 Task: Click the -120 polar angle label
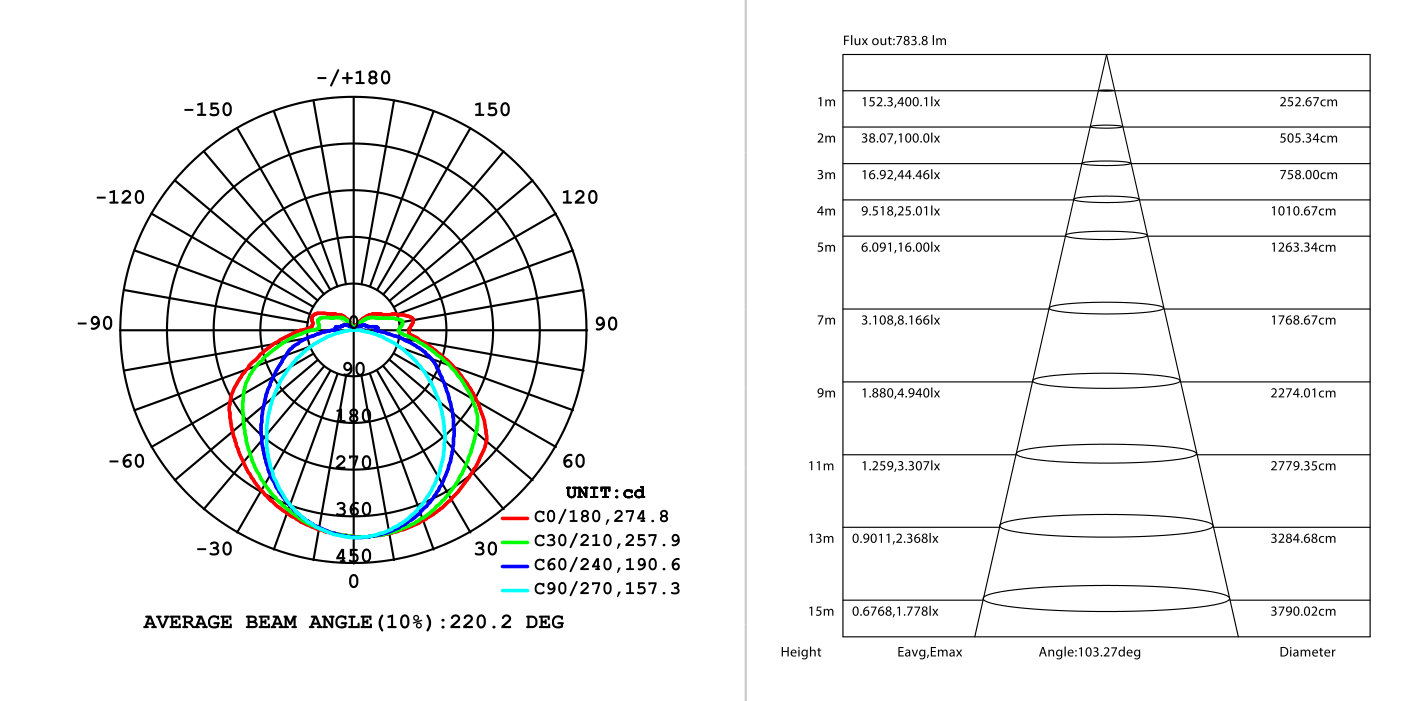pos(120,197)
